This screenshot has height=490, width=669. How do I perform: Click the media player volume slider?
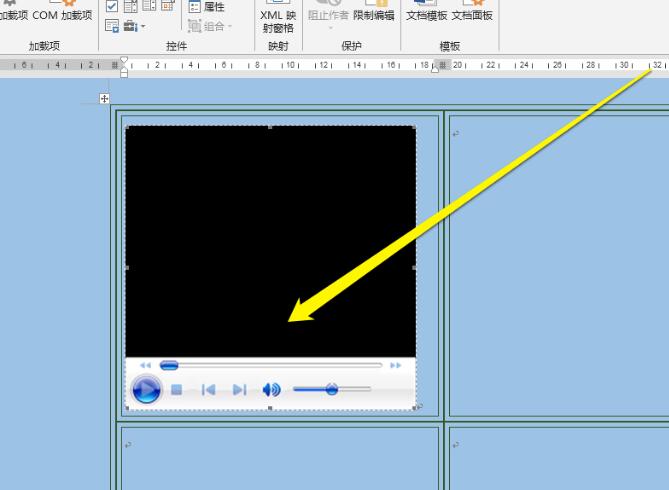(x=331, y=389)
